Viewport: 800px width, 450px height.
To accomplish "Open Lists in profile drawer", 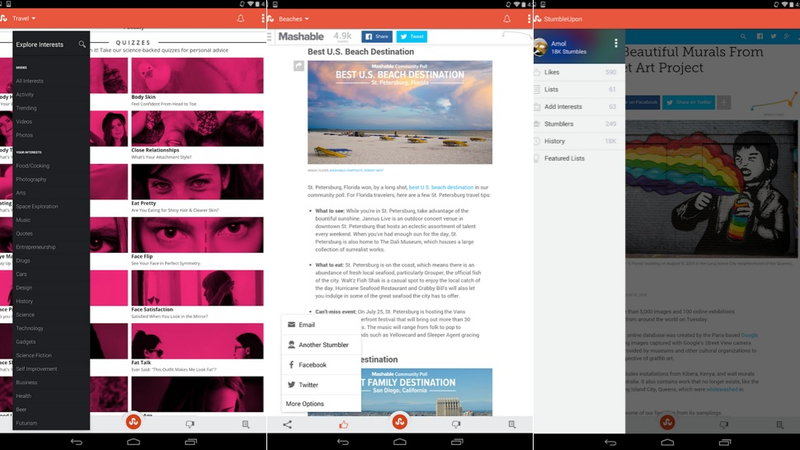I will 579,89.
